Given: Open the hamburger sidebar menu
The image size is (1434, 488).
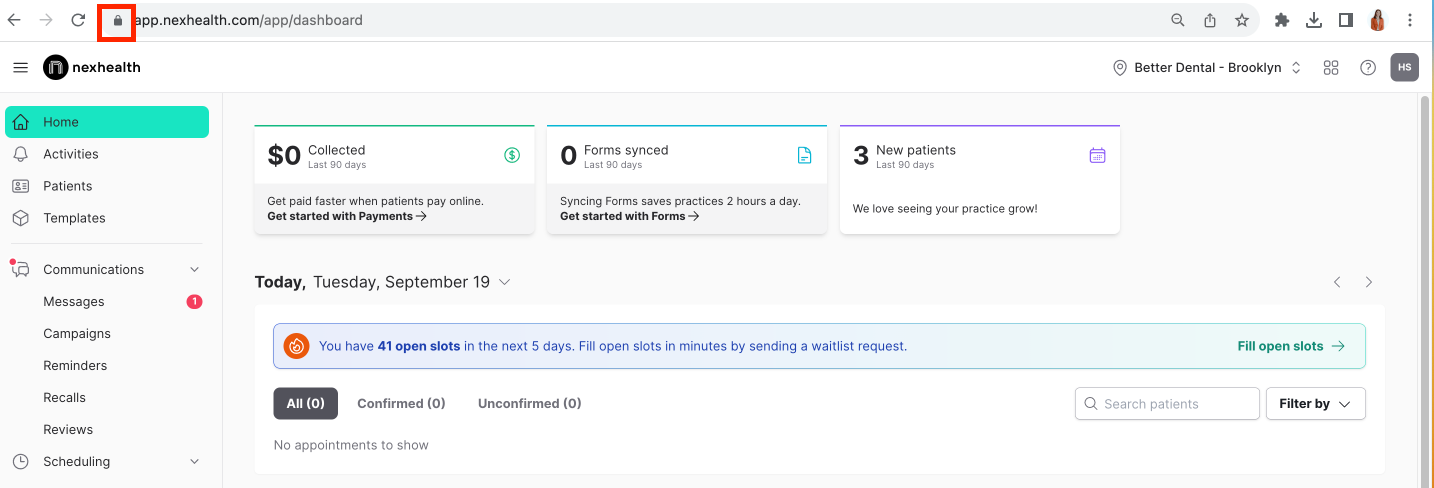Looking at the screenshot, I should (x=20, y=68).
